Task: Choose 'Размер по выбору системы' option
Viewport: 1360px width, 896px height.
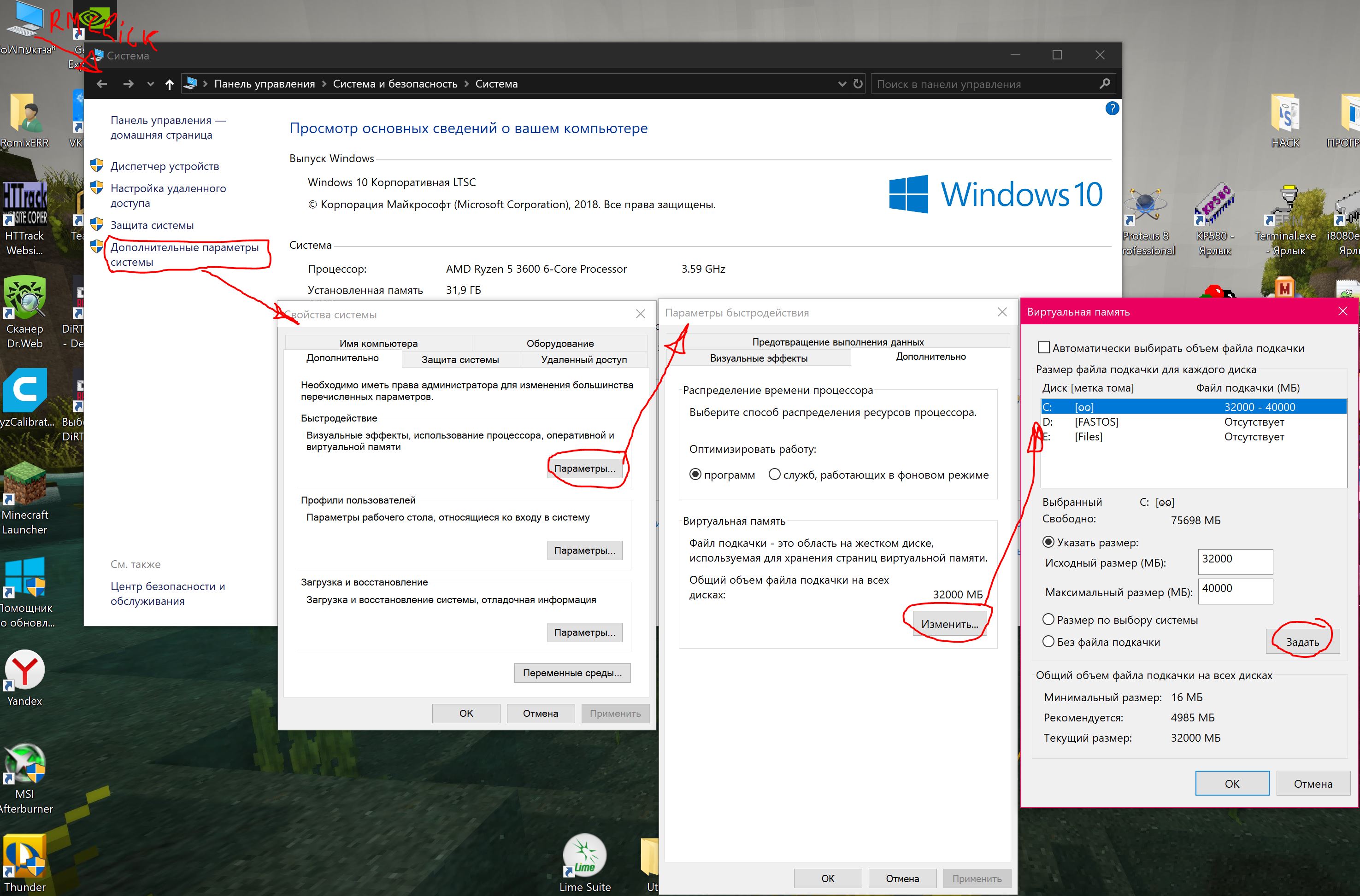Action: tap(1049, 620)
